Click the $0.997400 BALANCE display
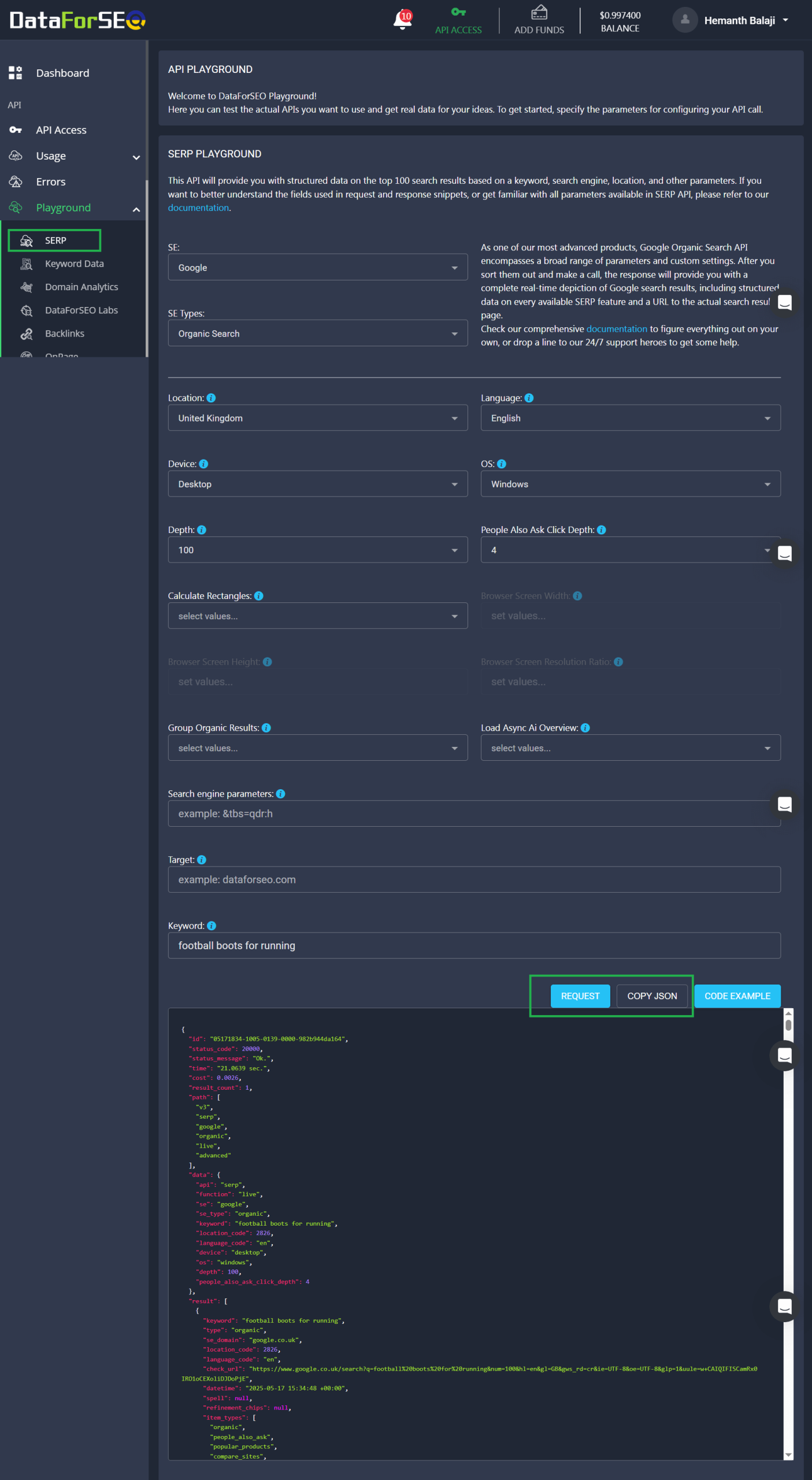This screenshot has height=1480, width=812. tap(620, 21)
